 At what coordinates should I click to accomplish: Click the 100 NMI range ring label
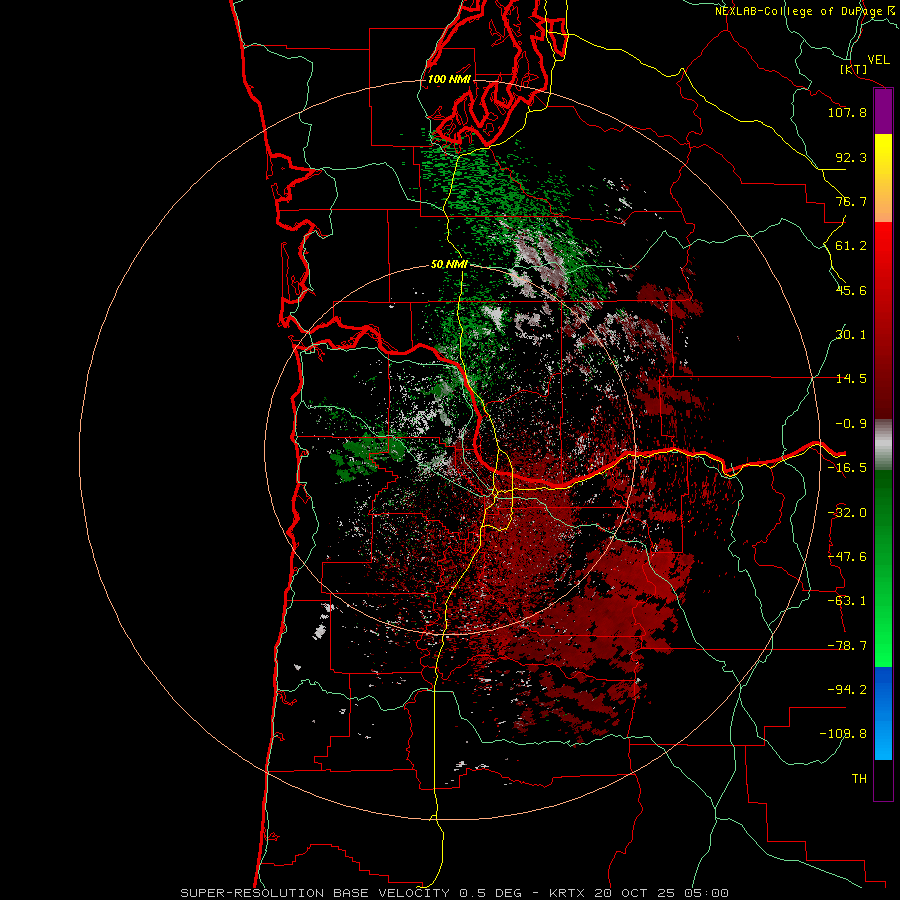point(449,79)
